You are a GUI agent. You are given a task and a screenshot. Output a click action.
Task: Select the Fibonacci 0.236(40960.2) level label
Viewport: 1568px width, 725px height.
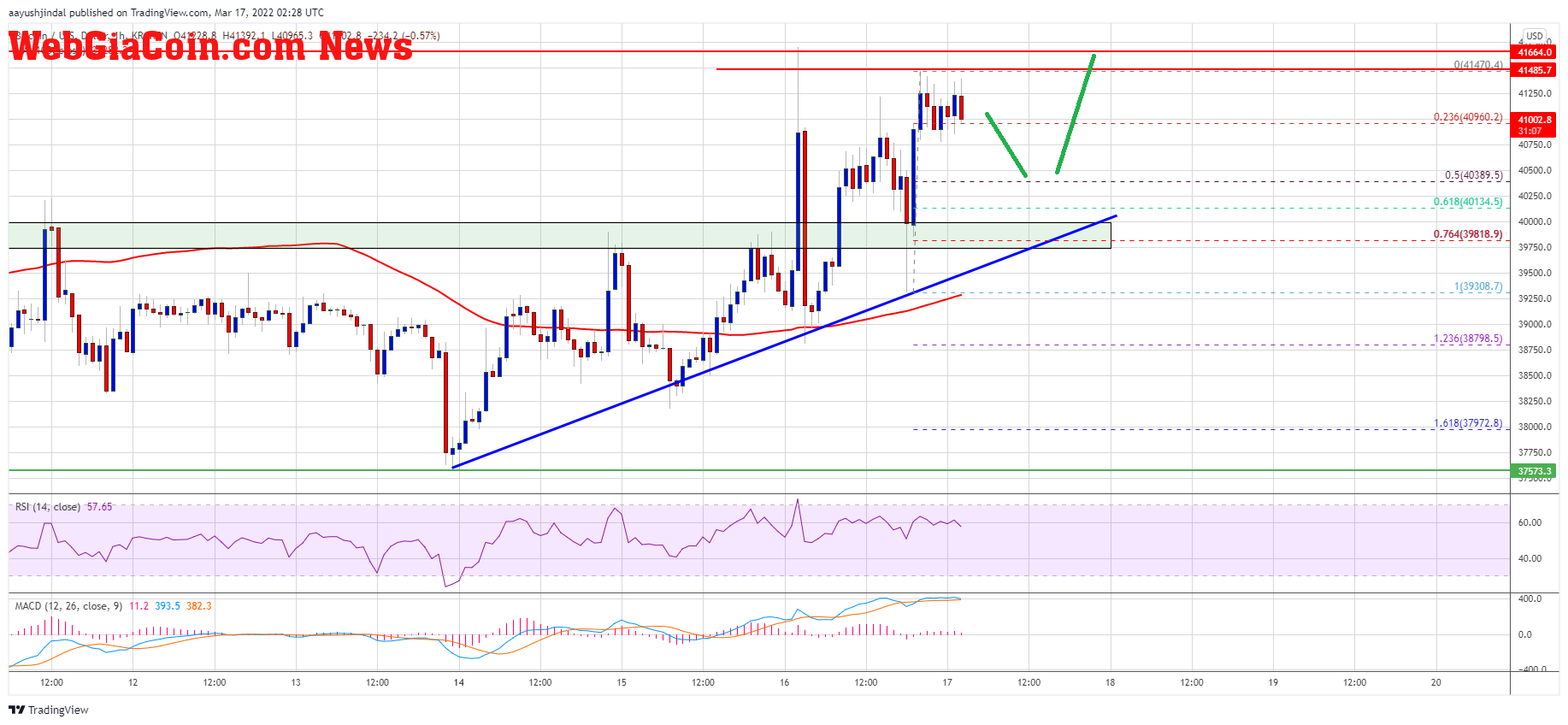click(1468, 117)
